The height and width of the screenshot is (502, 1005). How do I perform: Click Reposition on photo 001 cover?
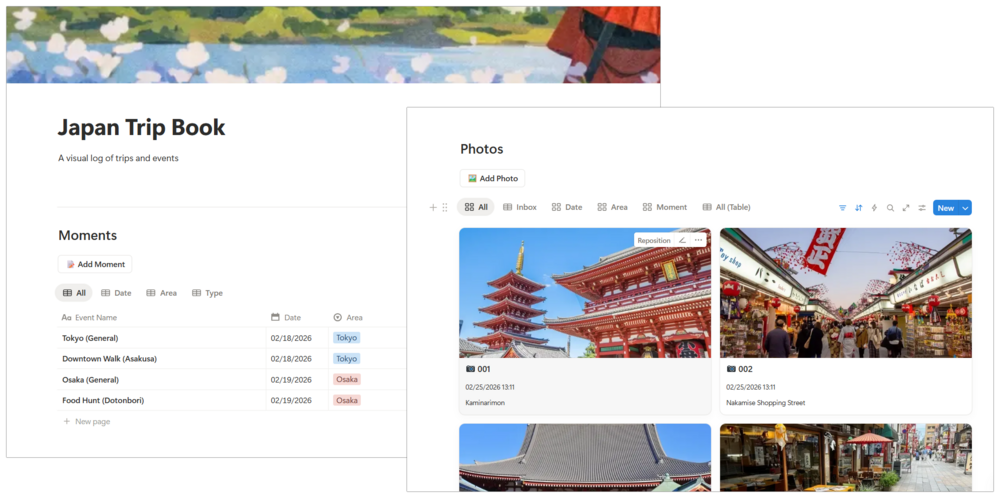pos(654,240)
